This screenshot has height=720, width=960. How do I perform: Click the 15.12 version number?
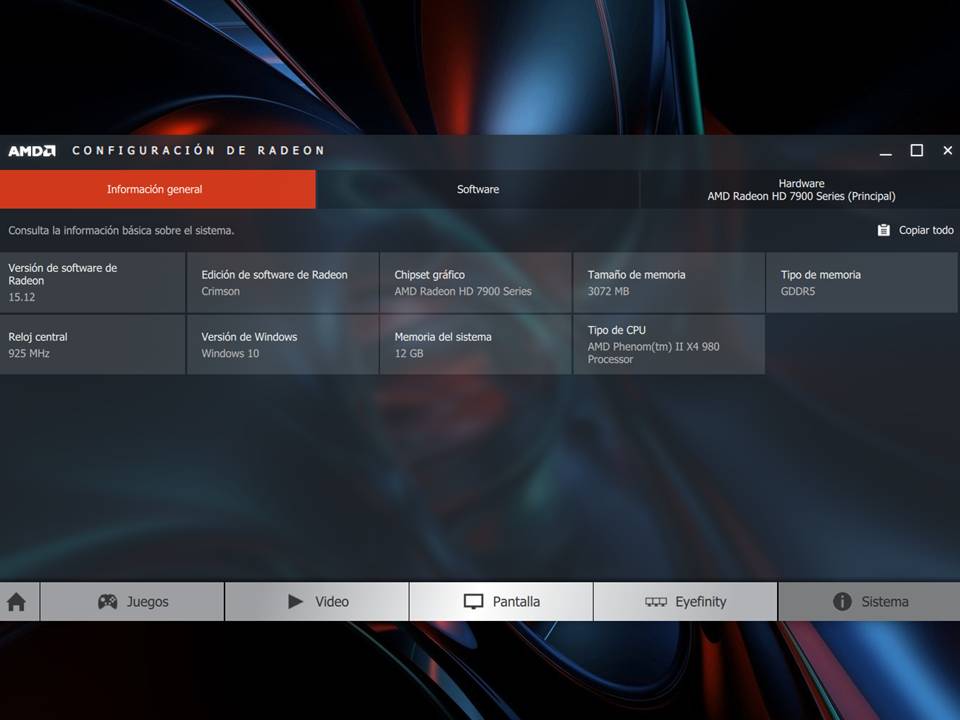[21, 297]
